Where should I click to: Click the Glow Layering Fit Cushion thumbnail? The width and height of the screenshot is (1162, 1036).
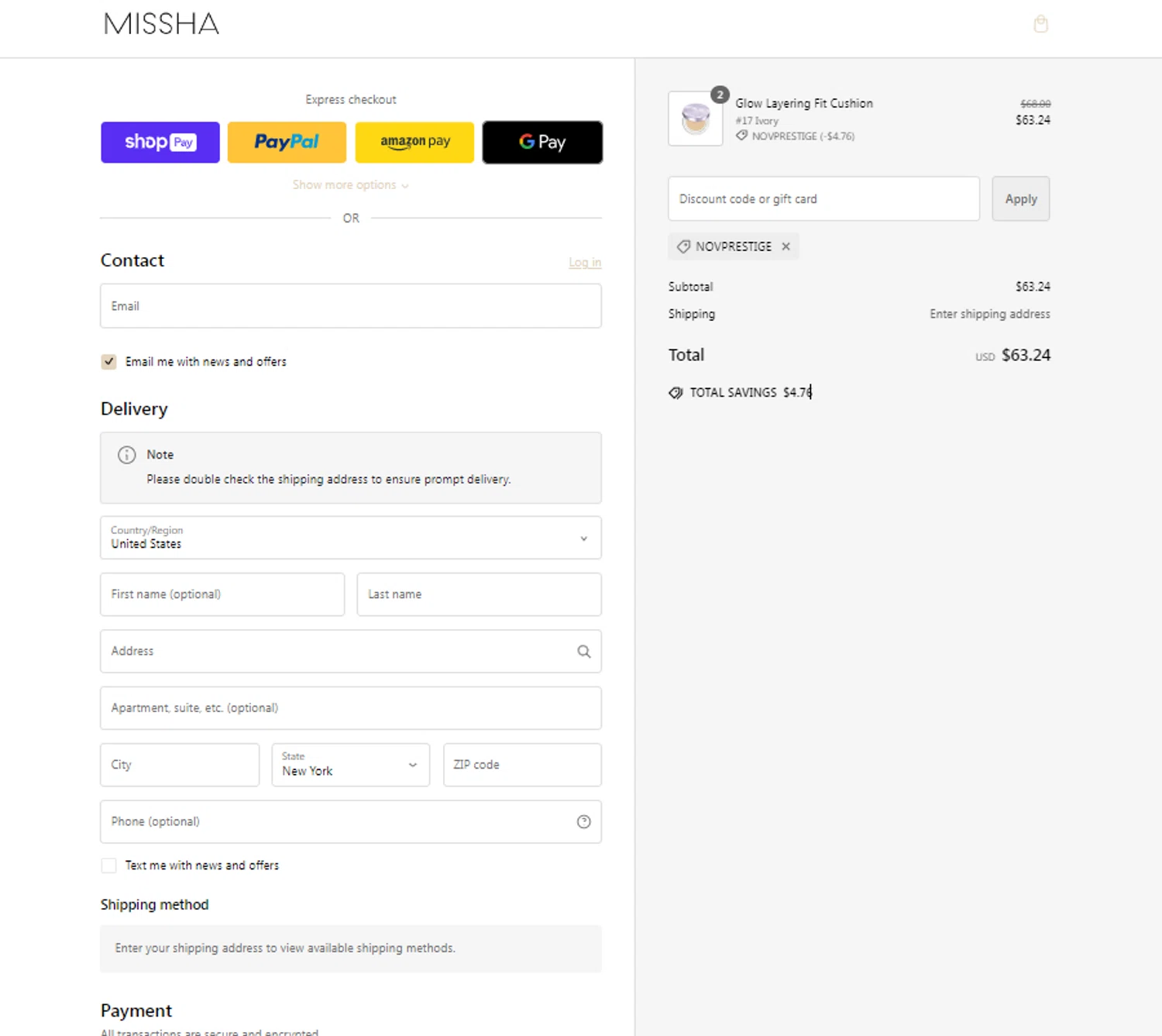tap(696, 119)
